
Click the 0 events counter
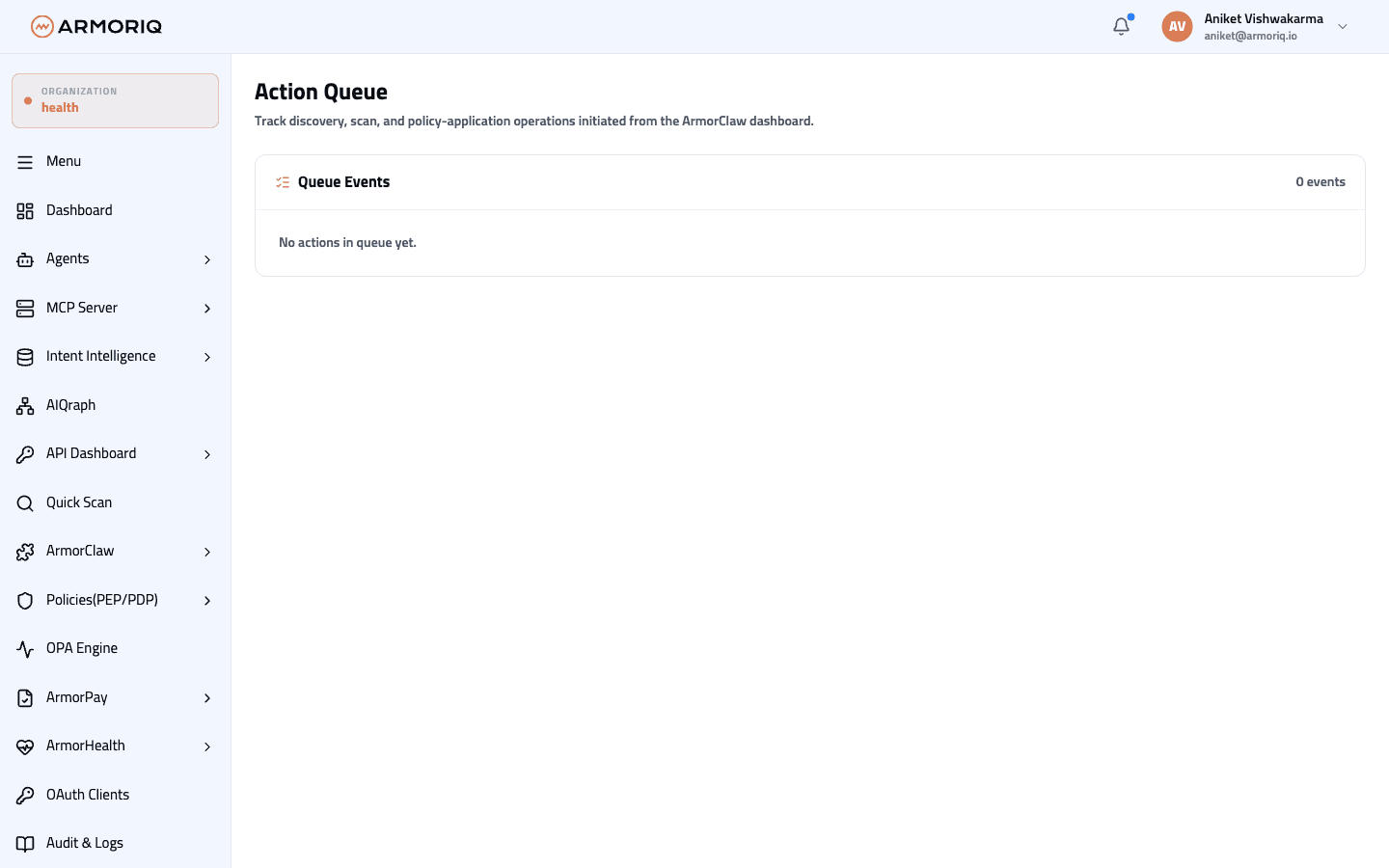pos(1321,182)
